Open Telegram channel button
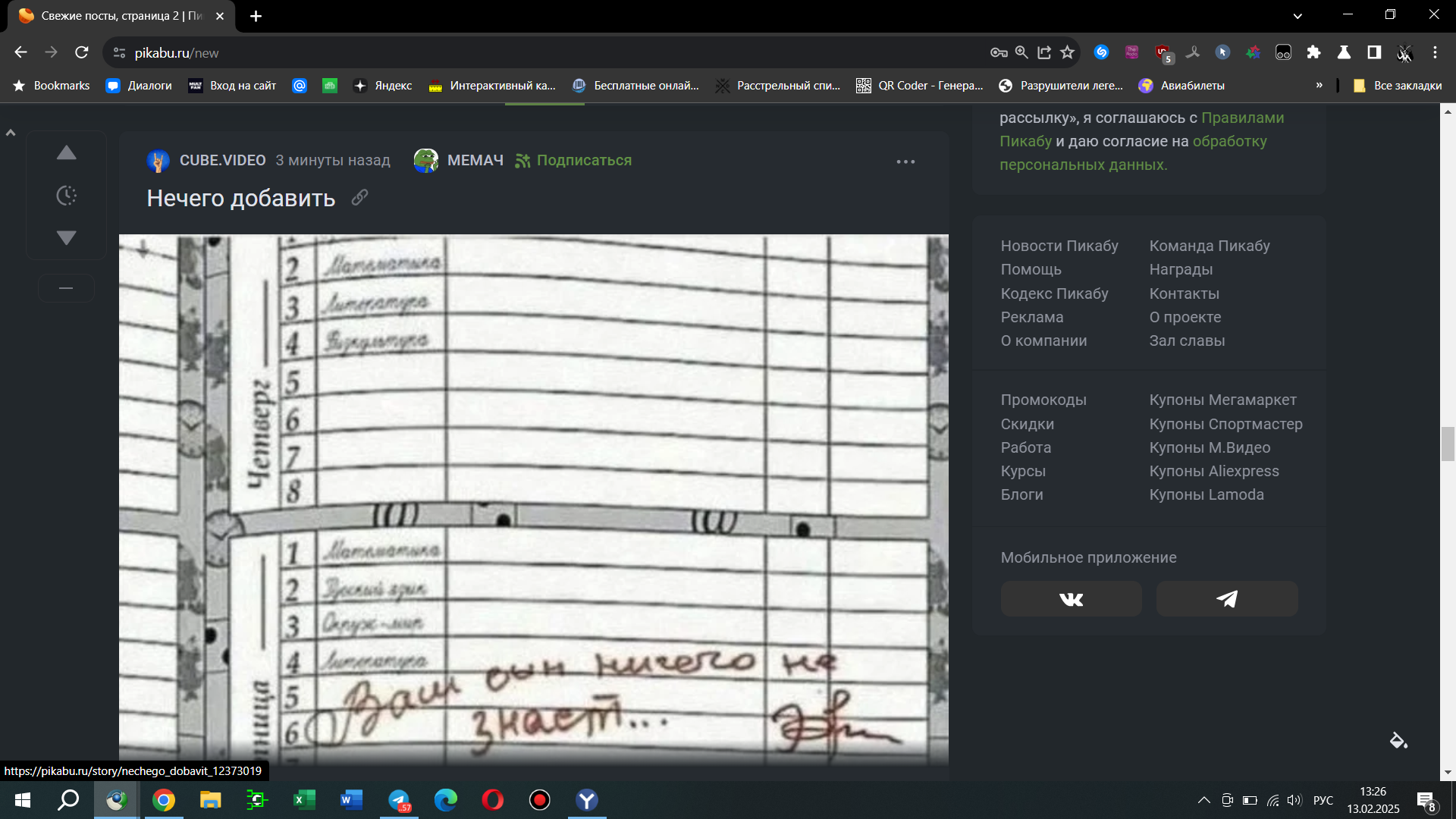The width and height of the screenshot is (1456, 819). coord(1226,599)
